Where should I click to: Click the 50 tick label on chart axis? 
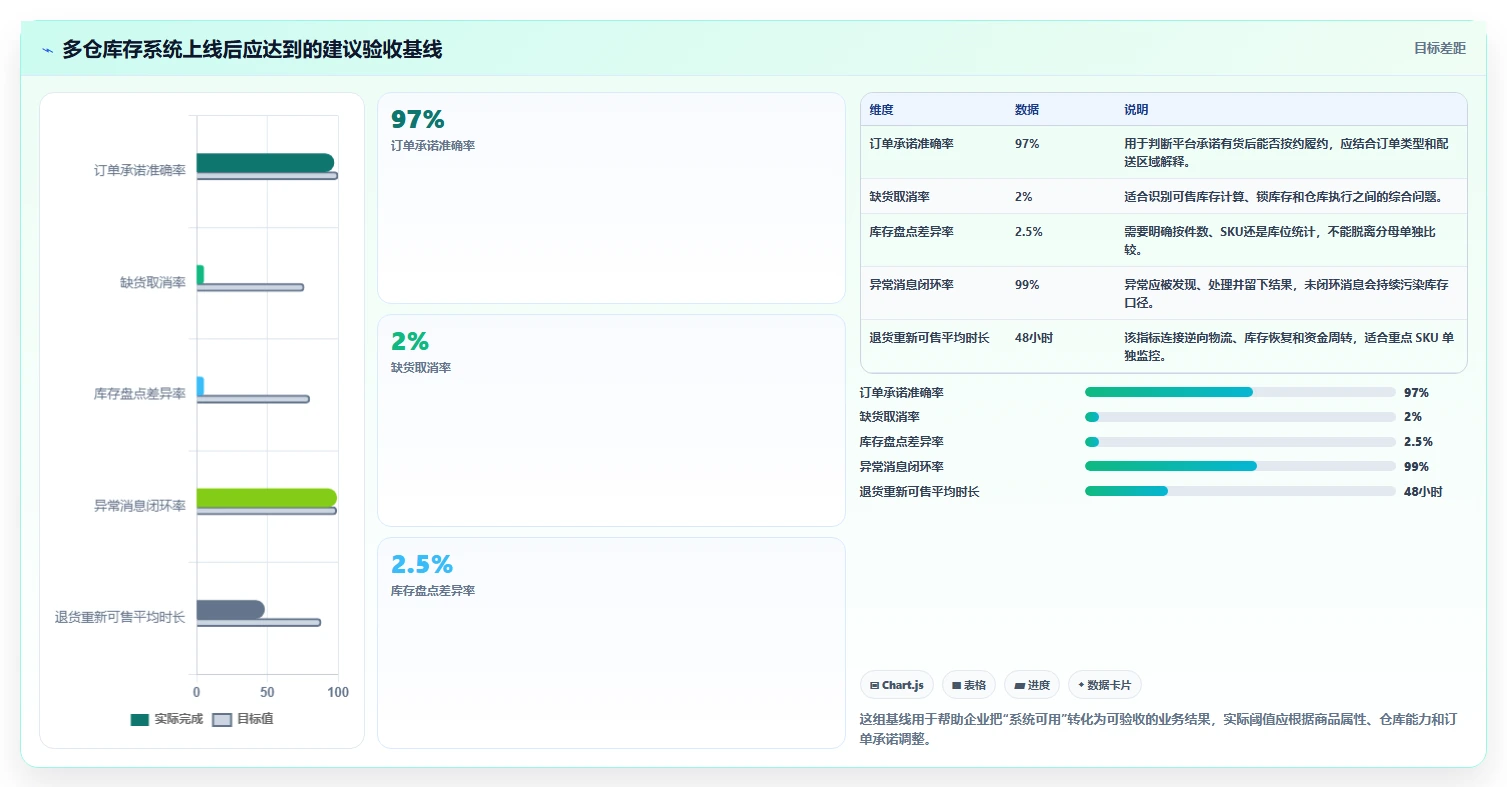(267, 692)
